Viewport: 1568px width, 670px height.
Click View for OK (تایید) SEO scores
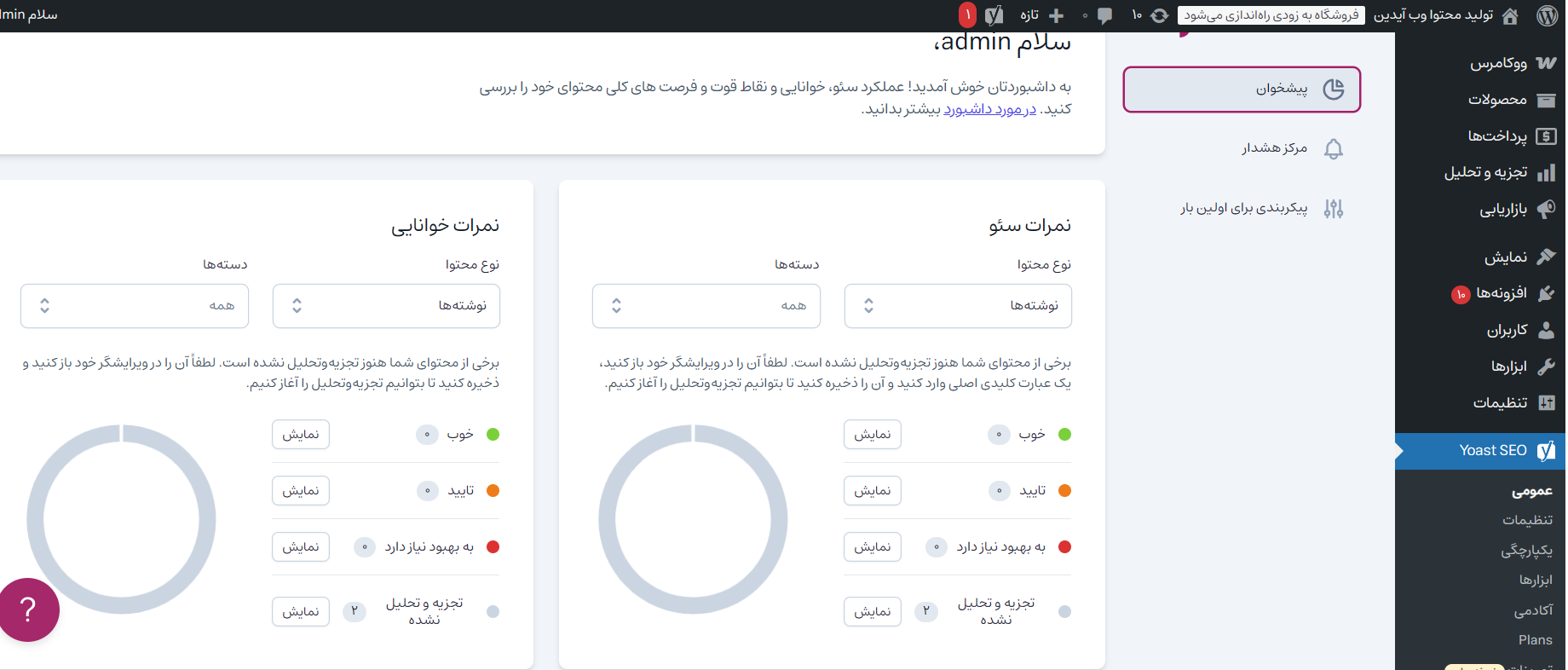[x=873, y=491]
